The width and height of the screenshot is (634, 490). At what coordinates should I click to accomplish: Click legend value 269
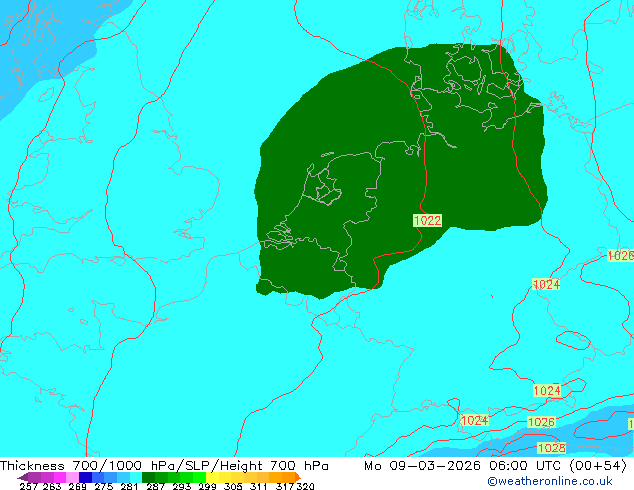tap(77, 486)
